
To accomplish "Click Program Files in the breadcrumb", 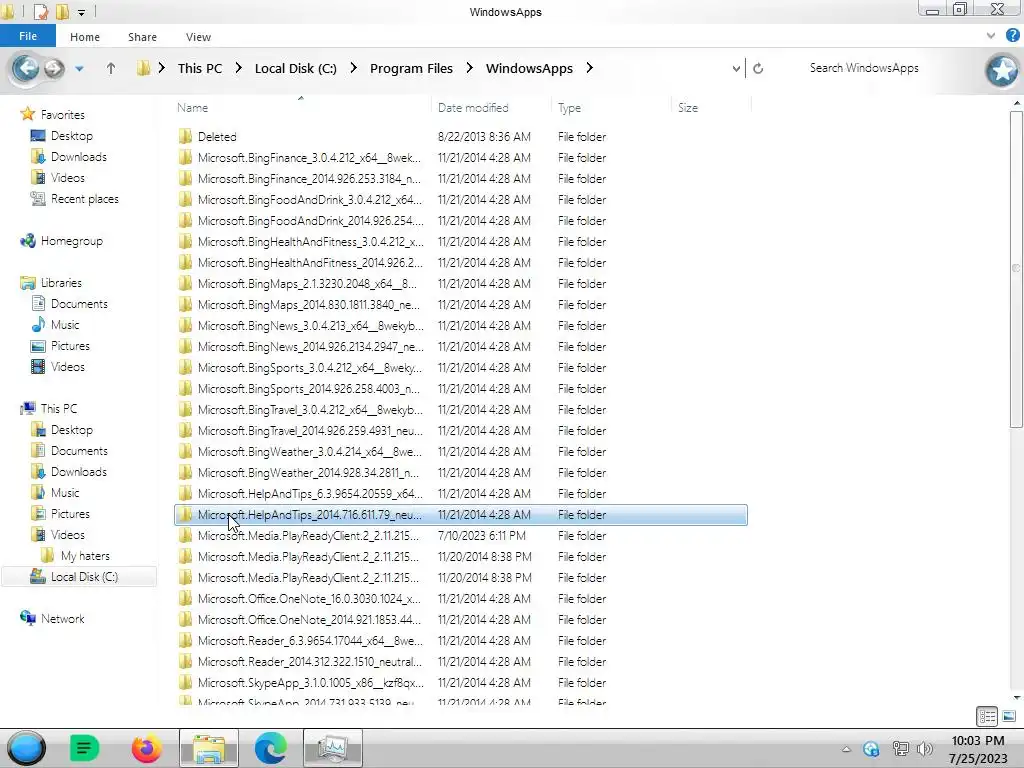I will pyautogui.click(x=411, y=68).
